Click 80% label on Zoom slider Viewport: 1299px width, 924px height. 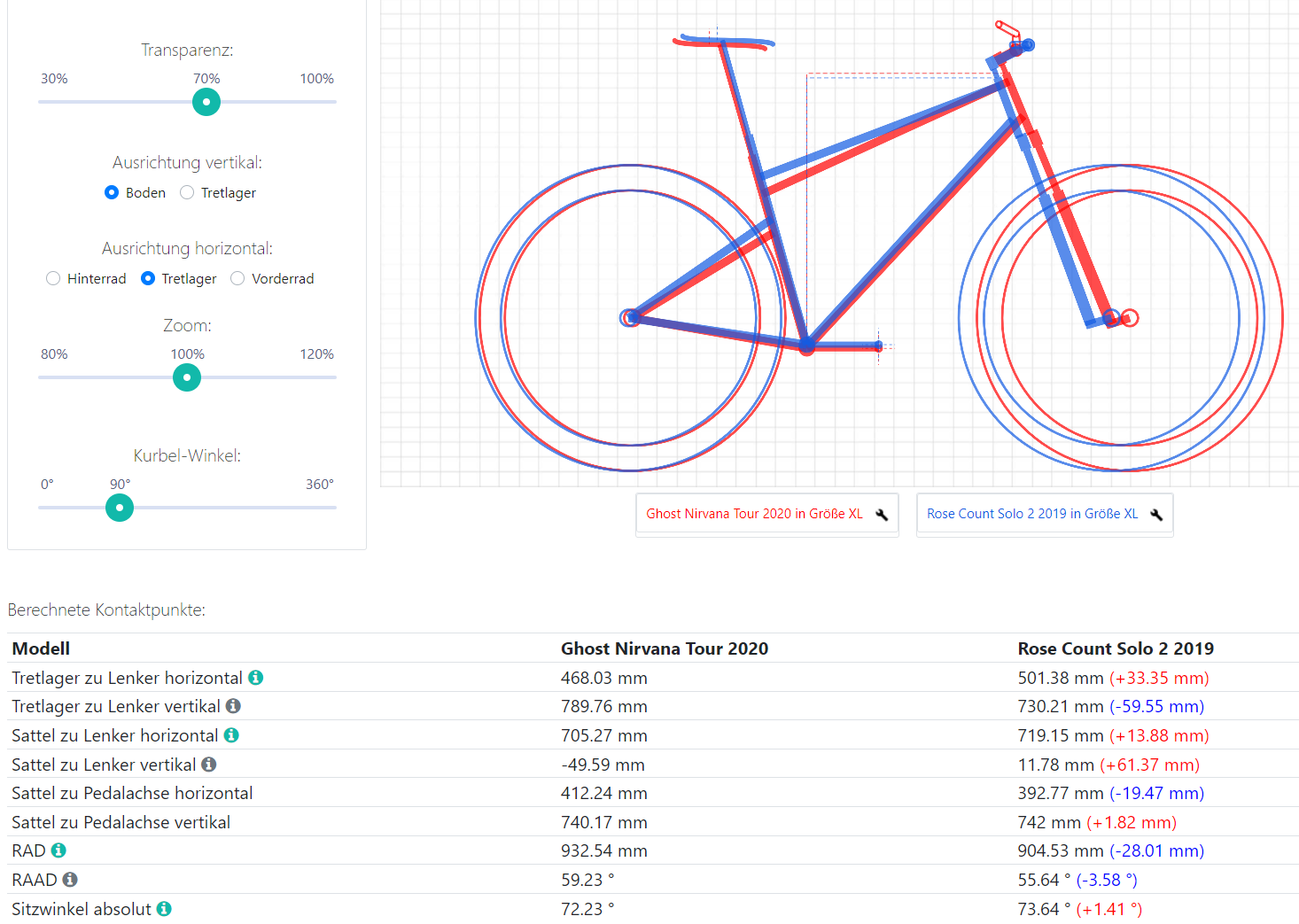tap(54, 354)
